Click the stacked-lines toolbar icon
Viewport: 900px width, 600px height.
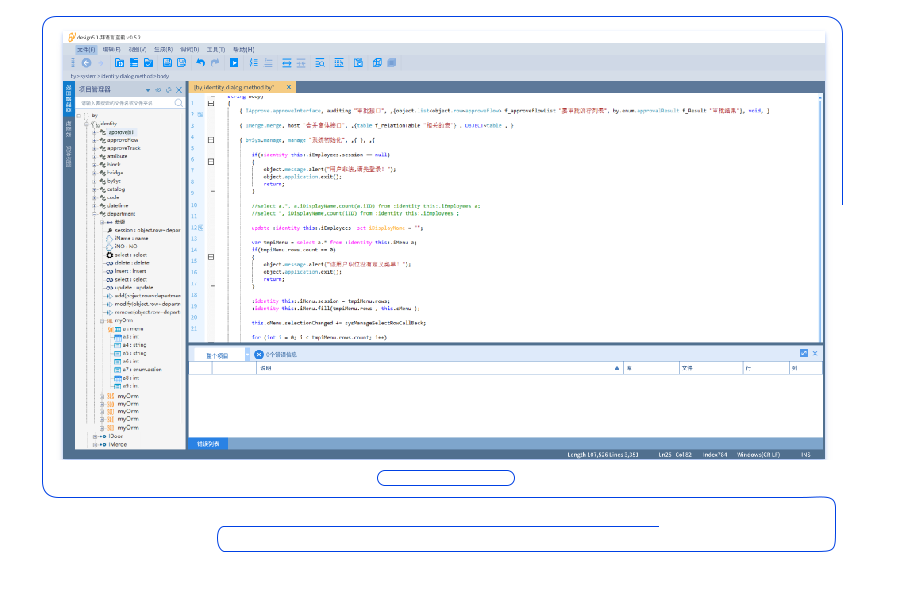click(134, 63)
